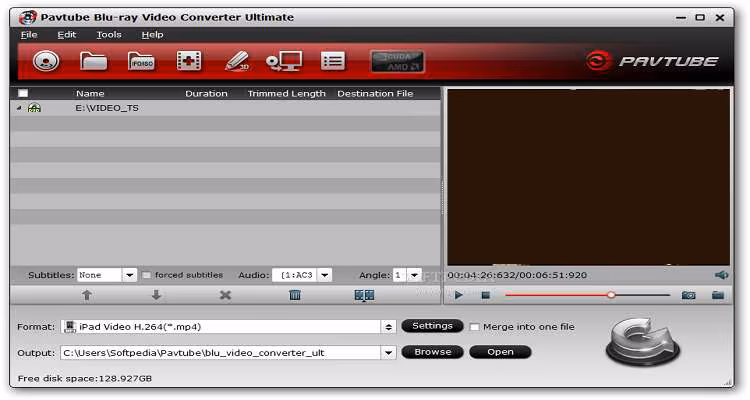Click the Settings button
This screenshot has width=750, height=400.
[432, 326]
